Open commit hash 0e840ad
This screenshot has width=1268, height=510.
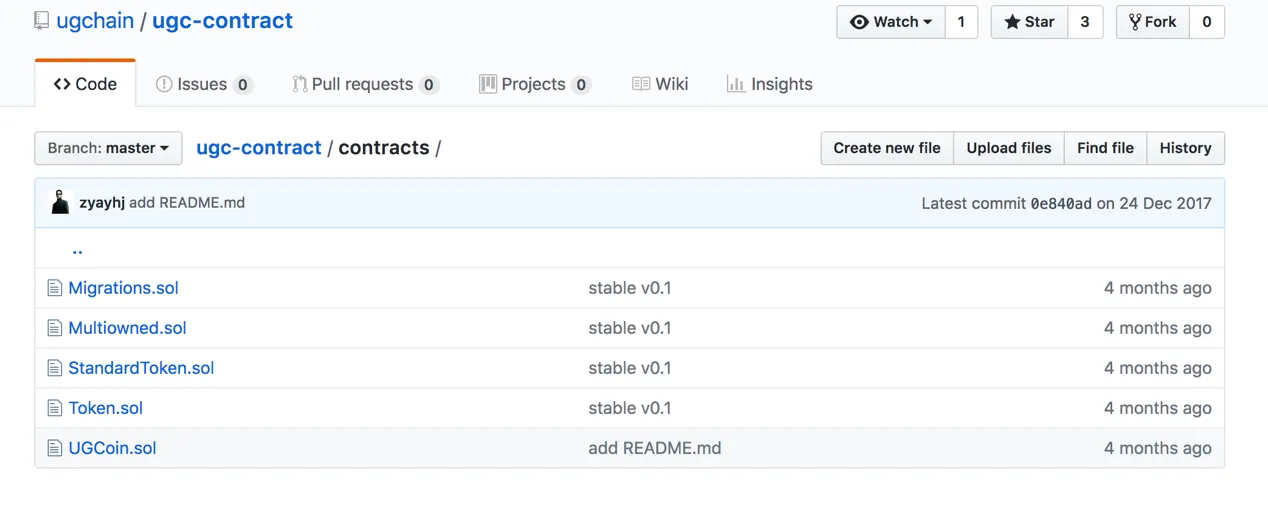pyautogui.click(x=1061, y=203)
